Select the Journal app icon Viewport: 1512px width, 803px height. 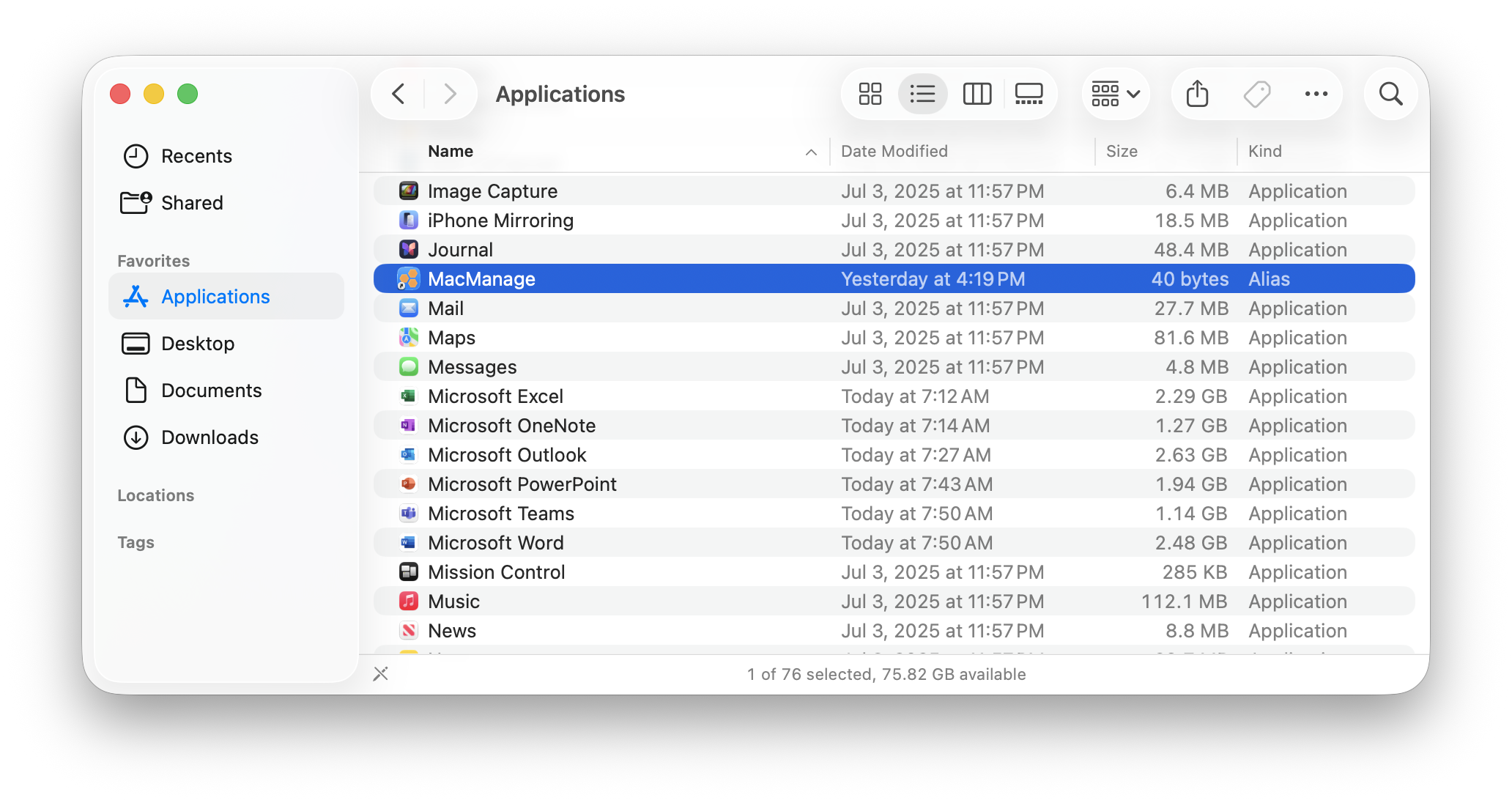point(409,250)
